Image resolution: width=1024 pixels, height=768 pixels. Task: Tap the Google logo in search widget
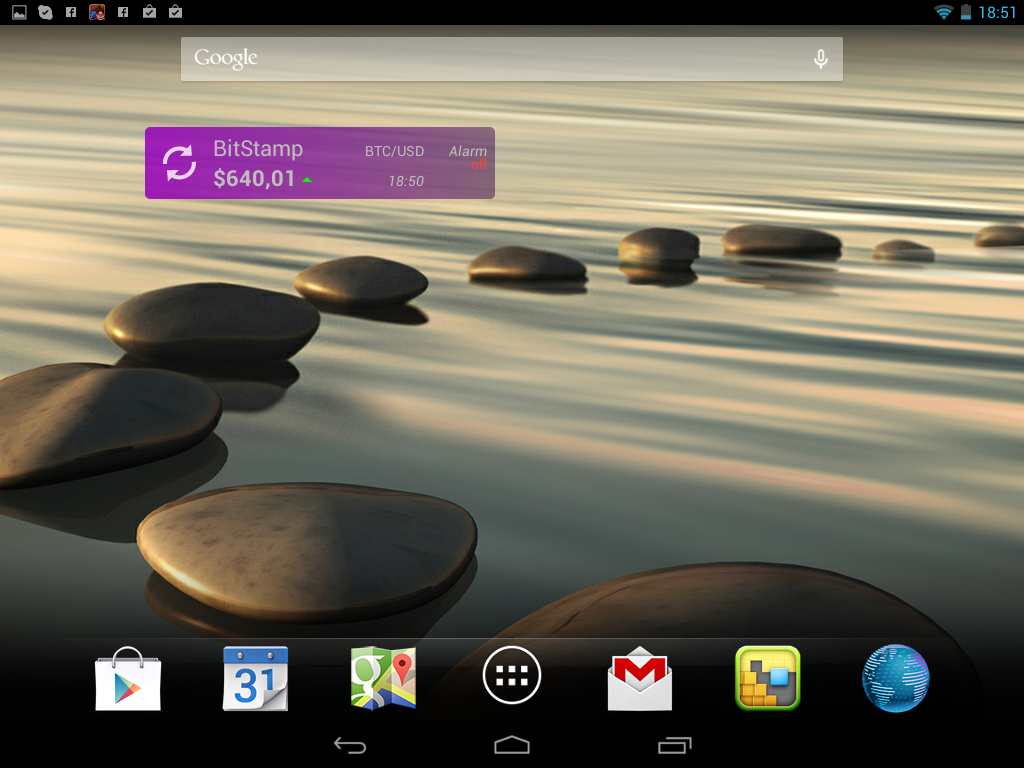click(225, 58)
